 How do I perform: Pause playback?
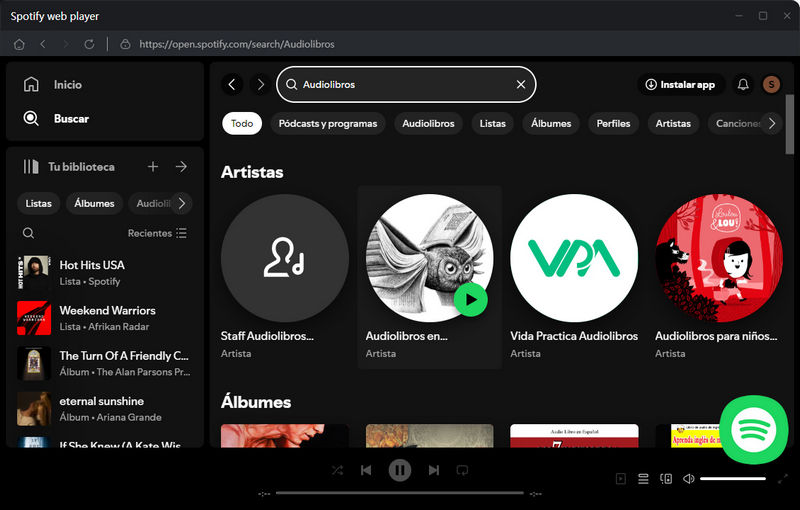[x=400, y=470]
